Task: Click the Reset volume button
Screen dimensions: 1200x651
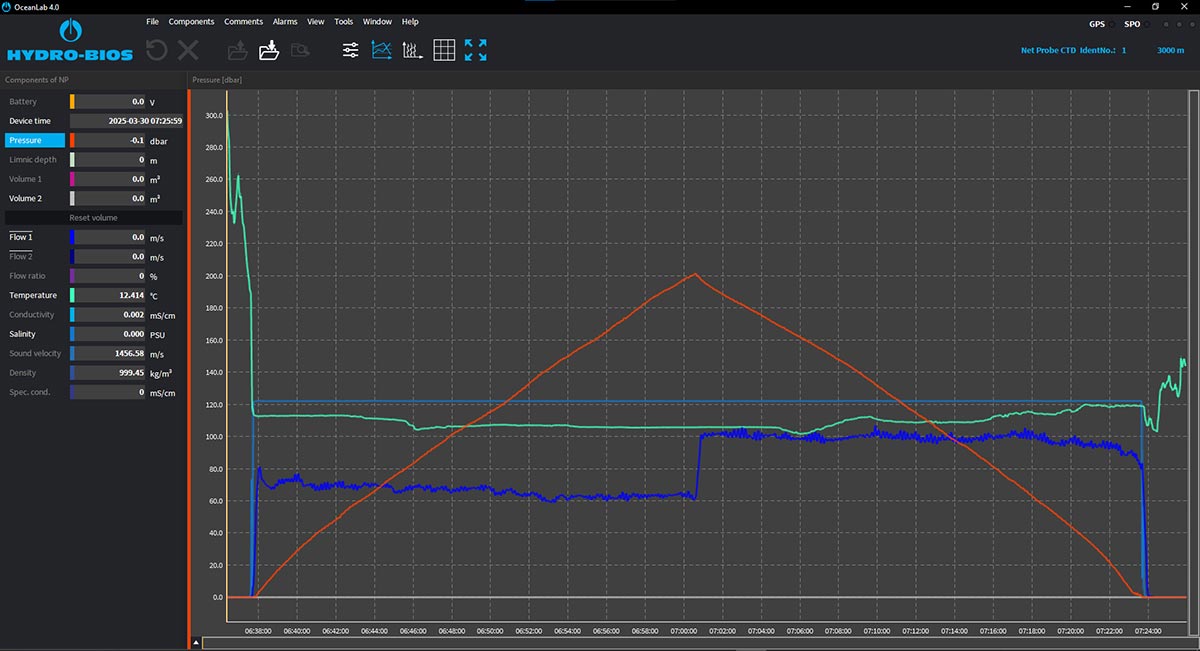Action: tap(93, 217)
